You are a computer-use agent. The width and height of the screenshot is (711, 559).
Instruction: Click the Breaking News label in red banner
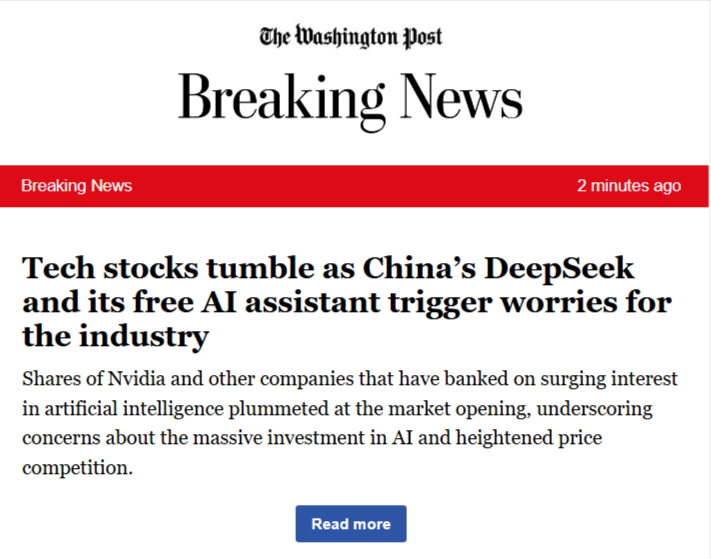(77, 186)
